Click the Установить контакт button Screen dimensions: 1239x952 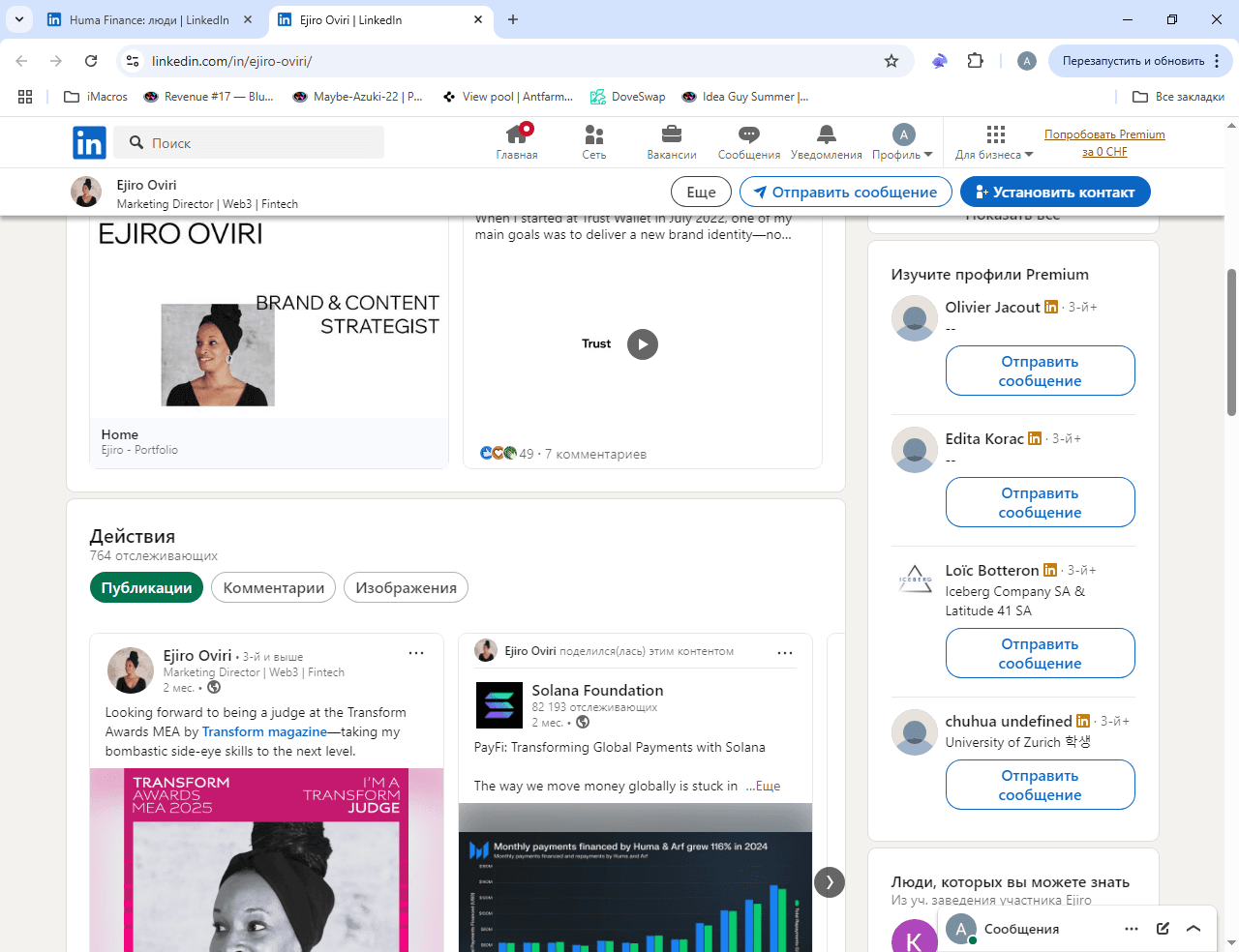[x=1055, y=192]
